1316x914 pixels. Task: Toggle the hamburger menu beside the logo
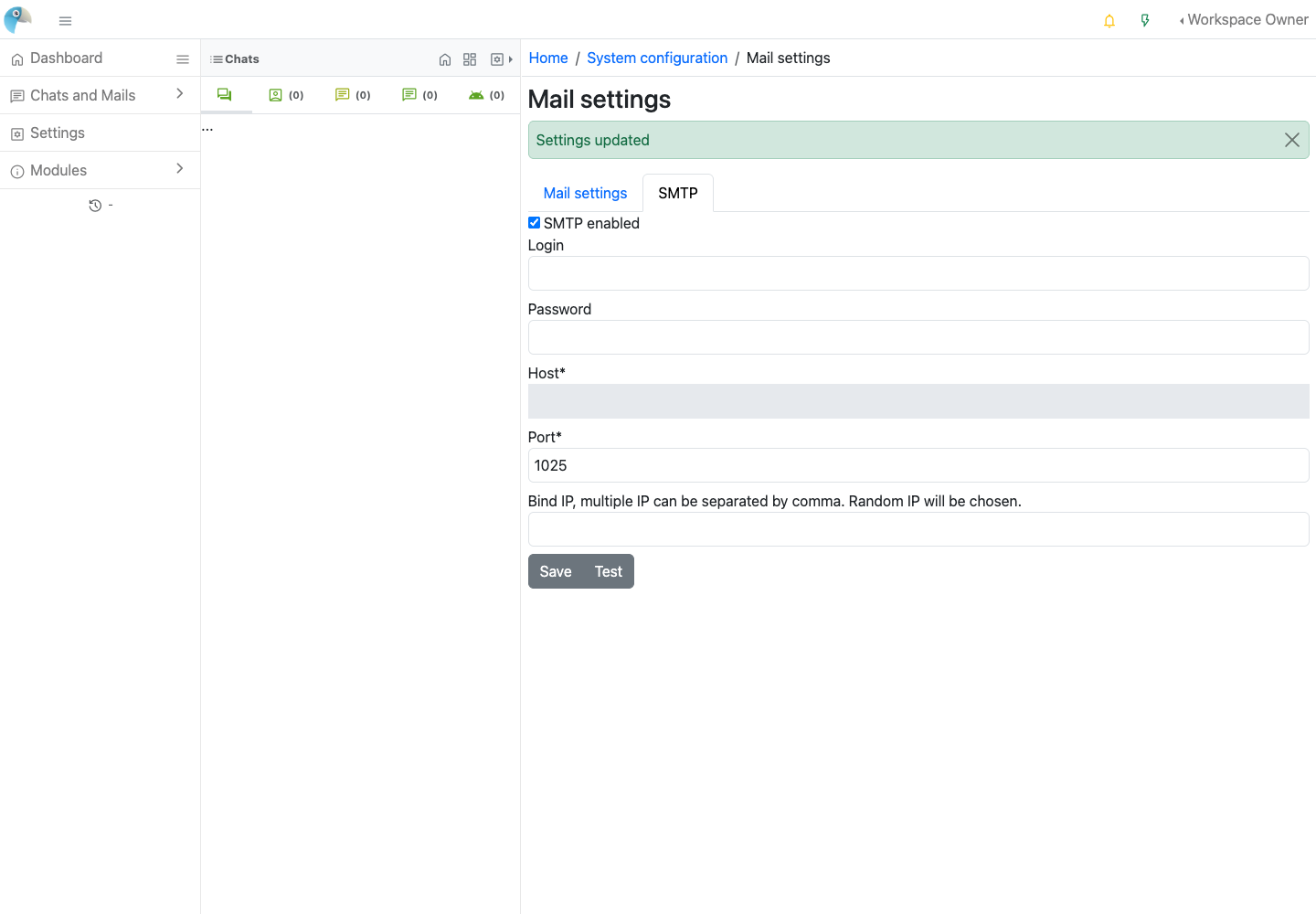pos(65,21)
